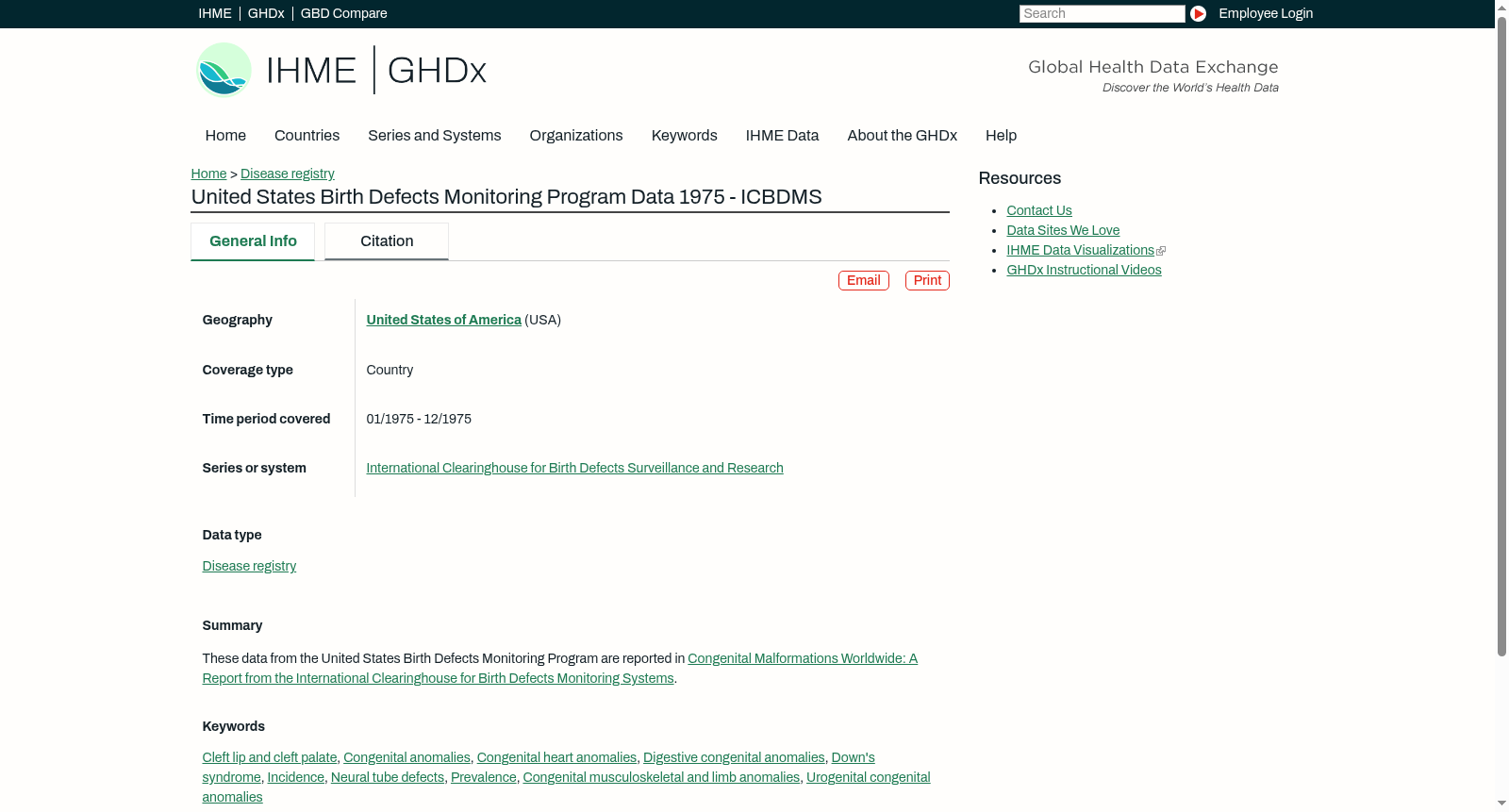
Task: Click the IHME leaf logo icon
Action: tap(224, 70)
